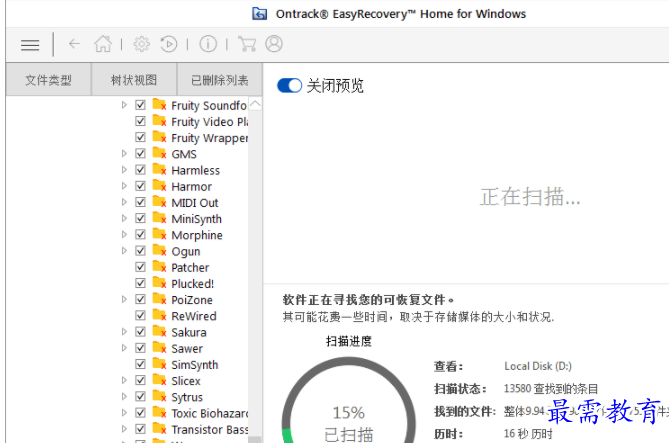Uncheck the Fruity Wrapper checkbox
The image size is (669, 443).
click(x=140, y=137)
